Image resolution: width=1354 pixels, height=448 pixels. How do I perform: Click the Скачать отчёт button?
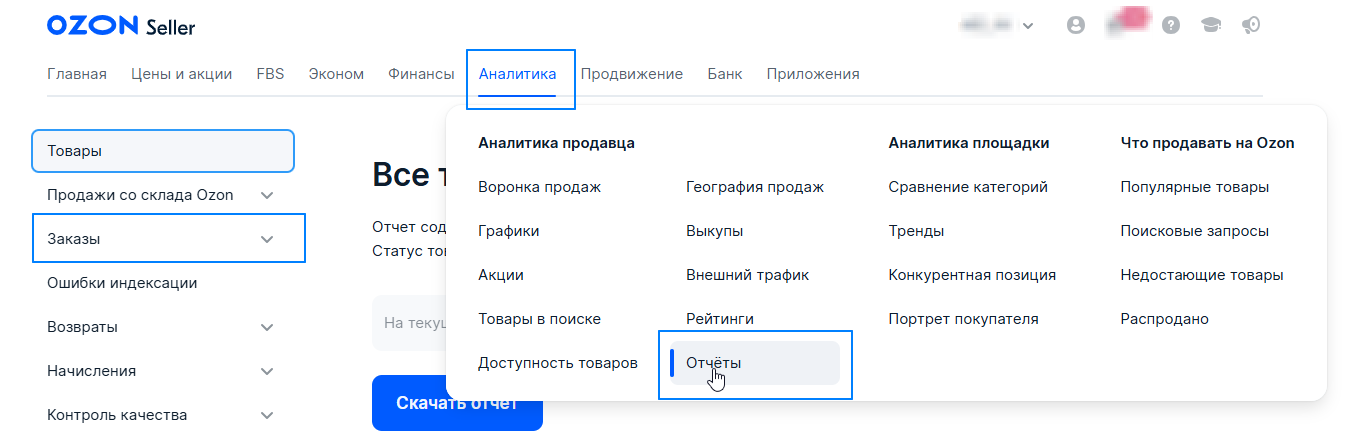pyautogui.click(x=457, y=404)
